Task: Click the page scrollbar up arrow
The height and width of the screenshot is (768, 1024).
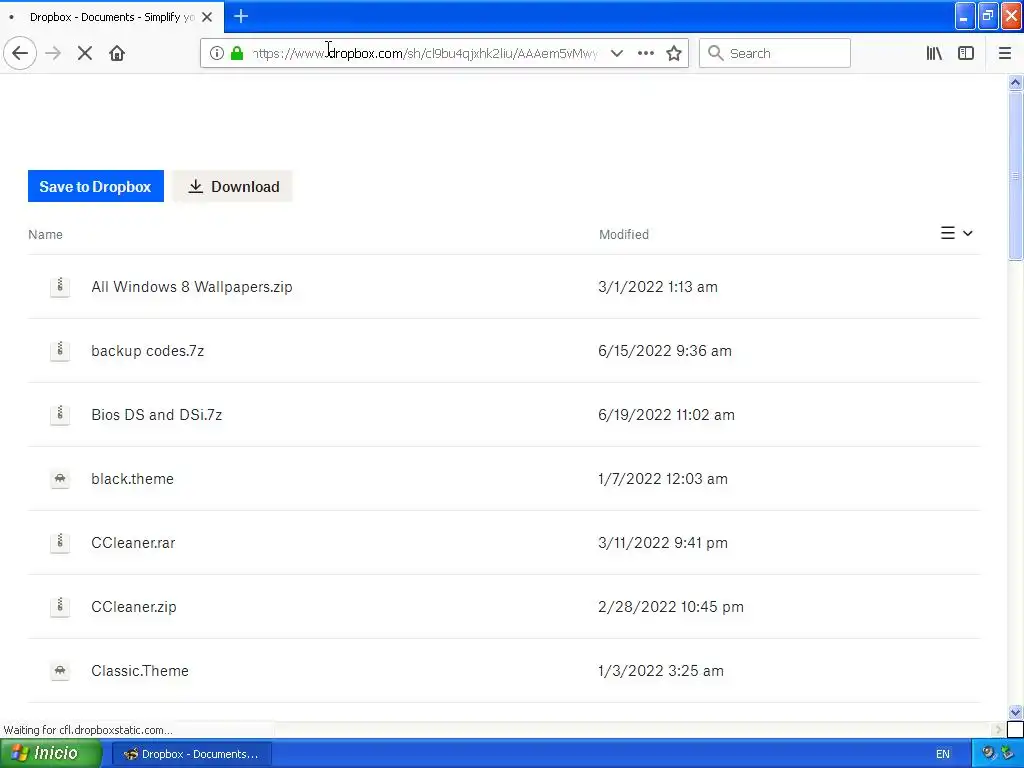Action: (x=1015, y=82)
